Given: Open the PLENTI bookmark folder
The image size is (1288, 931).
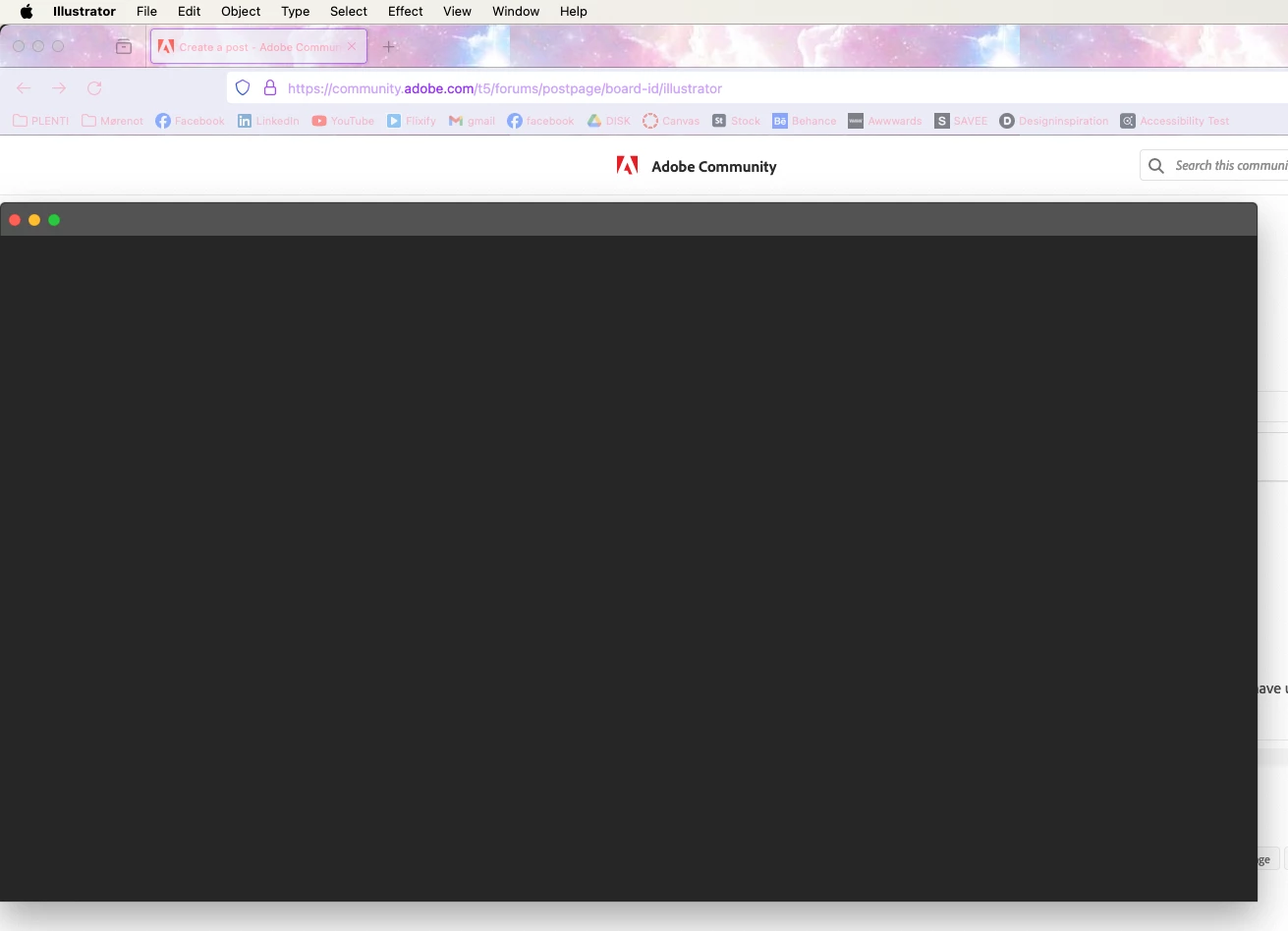Looking at the screenshot, I should click(x=41, y=121).
